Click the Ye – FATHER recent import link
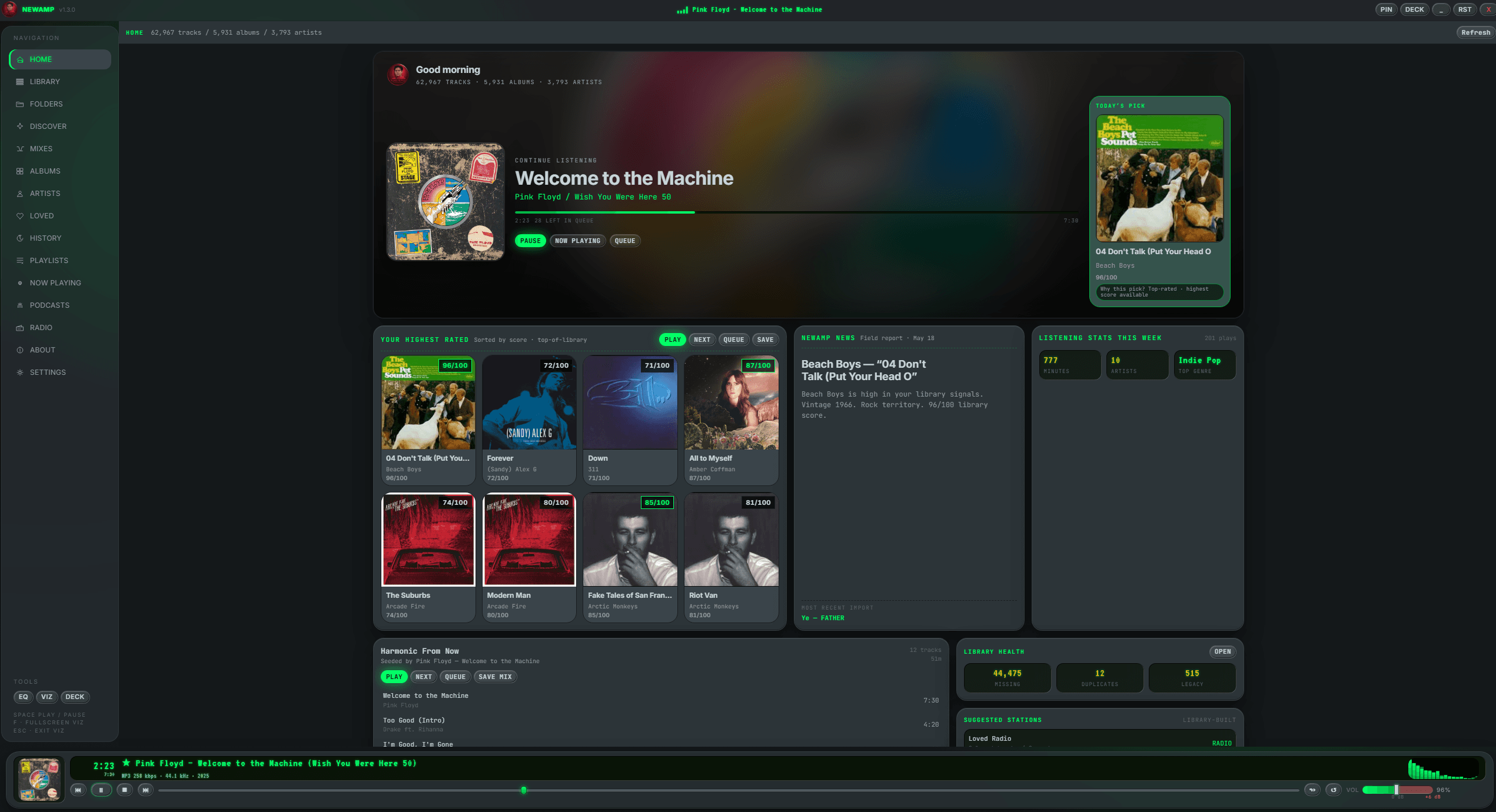1496x812 pixels. click(x=823, y=618)
